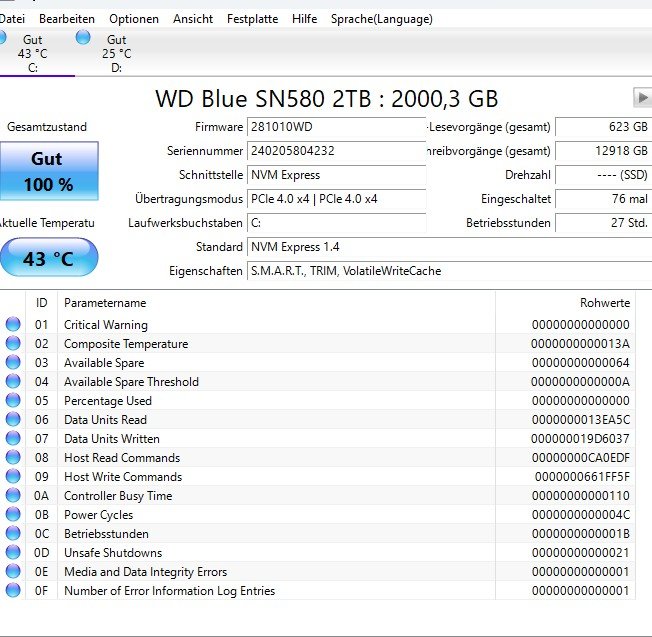
Task: Click status orb of Critical Warning row
Action: pos(13,324)
